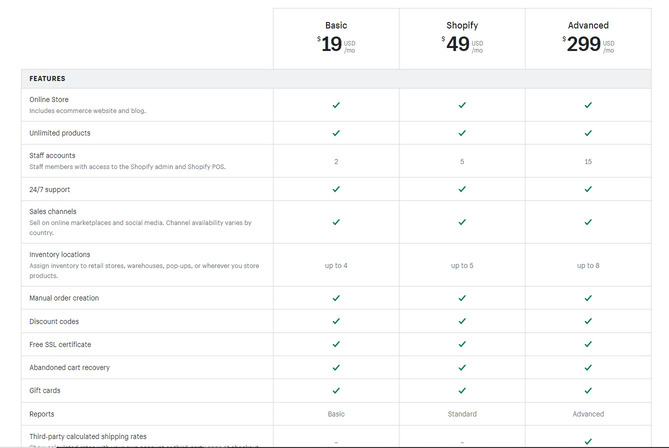Click Discount codes checkmark in Basic column
Screen dimensions: 669x448
pos(336,321)
